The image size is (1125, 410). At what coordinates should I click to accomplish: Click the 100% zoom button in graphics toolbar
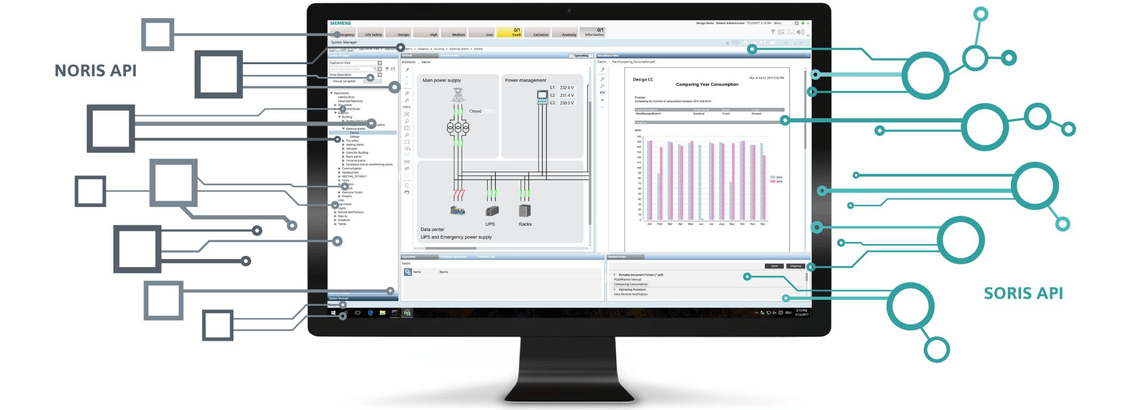coord(407,107)
